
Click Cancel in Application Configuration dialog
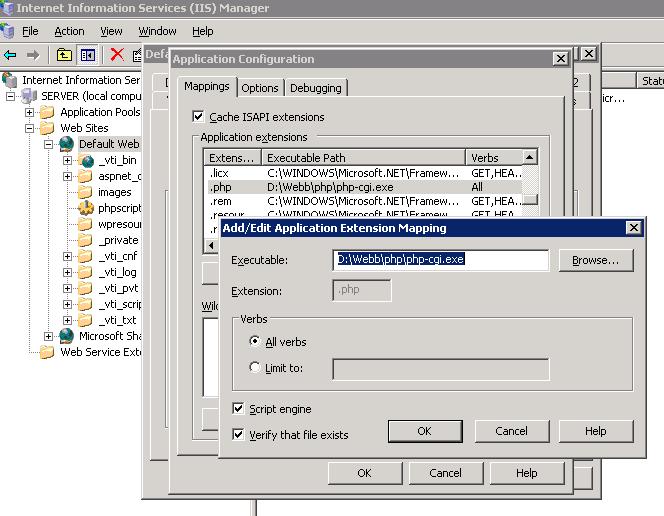point(445,473)
